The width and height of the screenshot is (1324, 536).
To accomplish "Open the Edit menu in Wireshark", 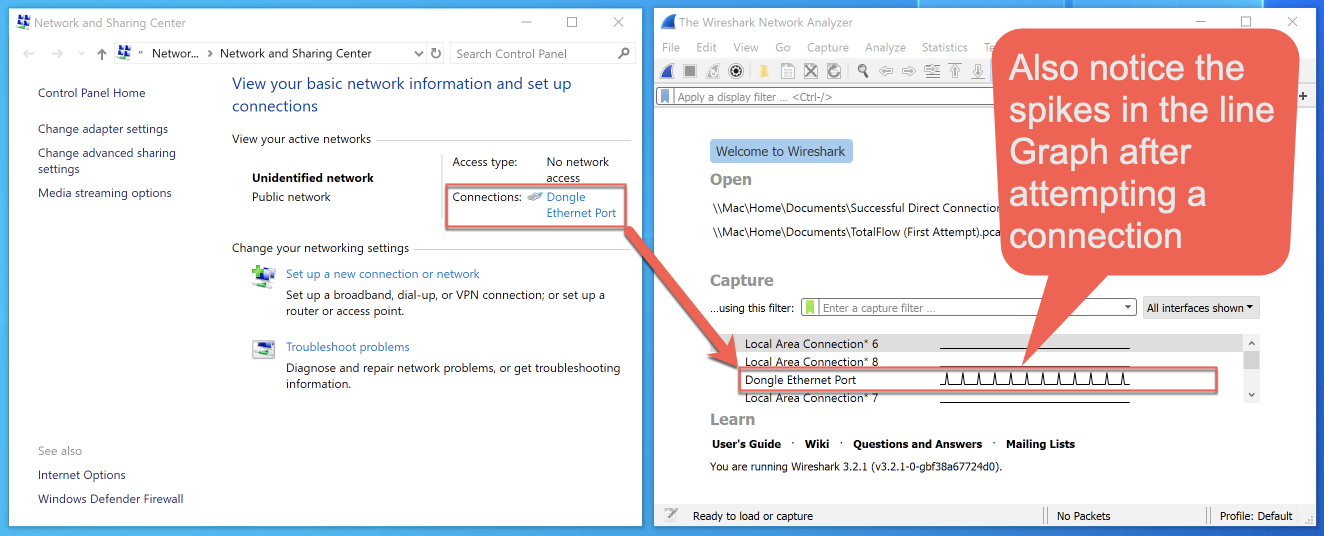I will pyautogui.click(x=706, y=47).
